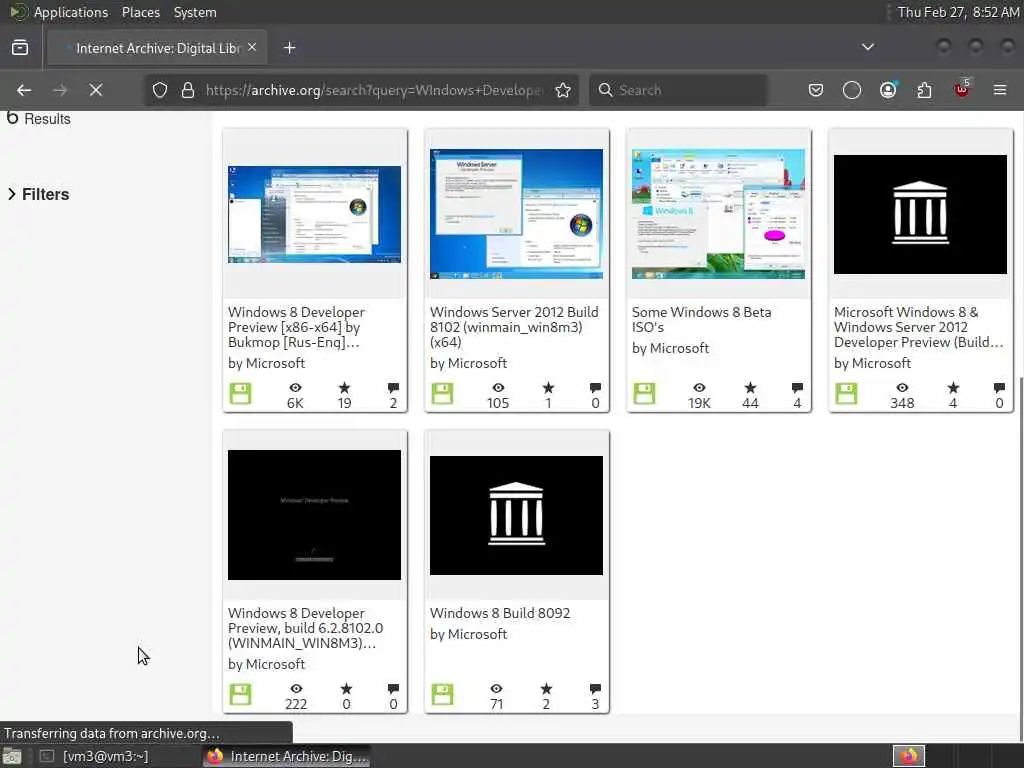
Task: Click software floppy icon on Build 8092 card
Action: [x=442, y=695]
